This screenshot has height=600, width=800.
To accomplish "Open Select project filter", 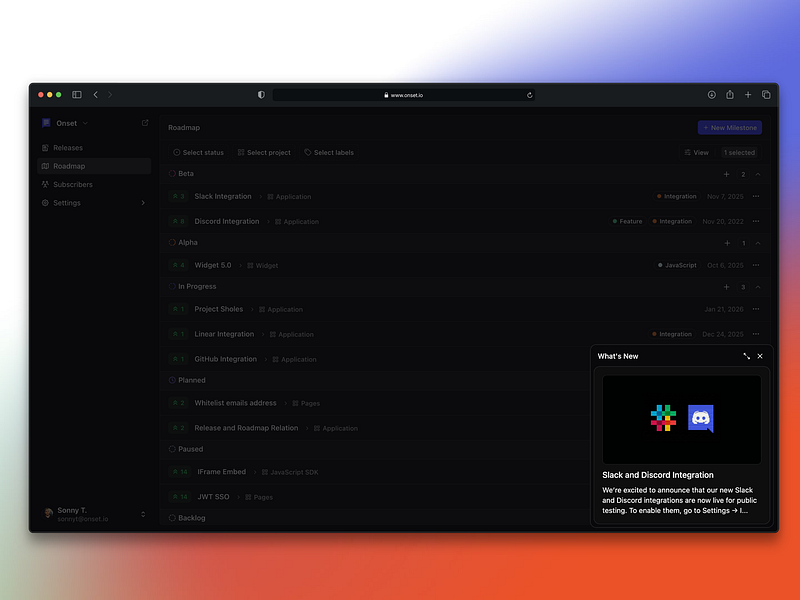I will [264, 153].
